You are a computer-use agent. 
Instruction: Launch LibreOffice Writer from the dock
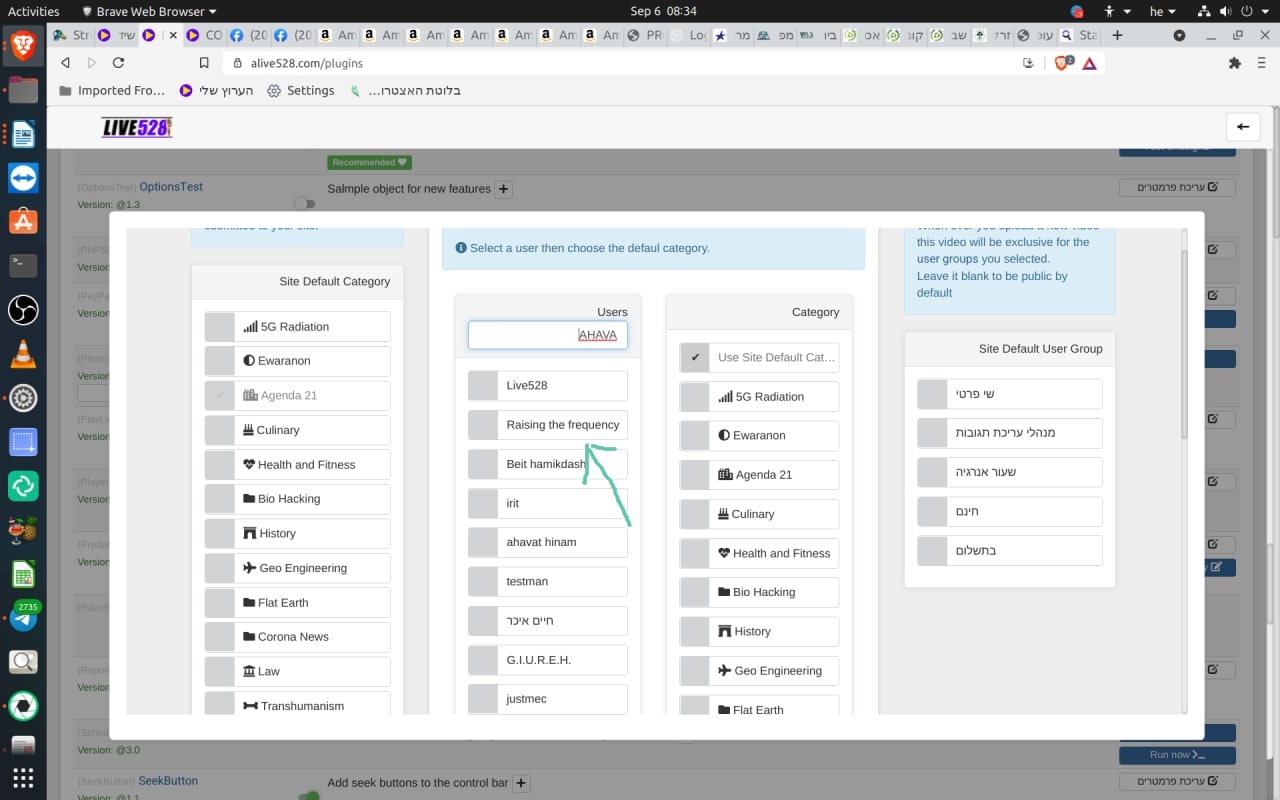coord(23,134)
